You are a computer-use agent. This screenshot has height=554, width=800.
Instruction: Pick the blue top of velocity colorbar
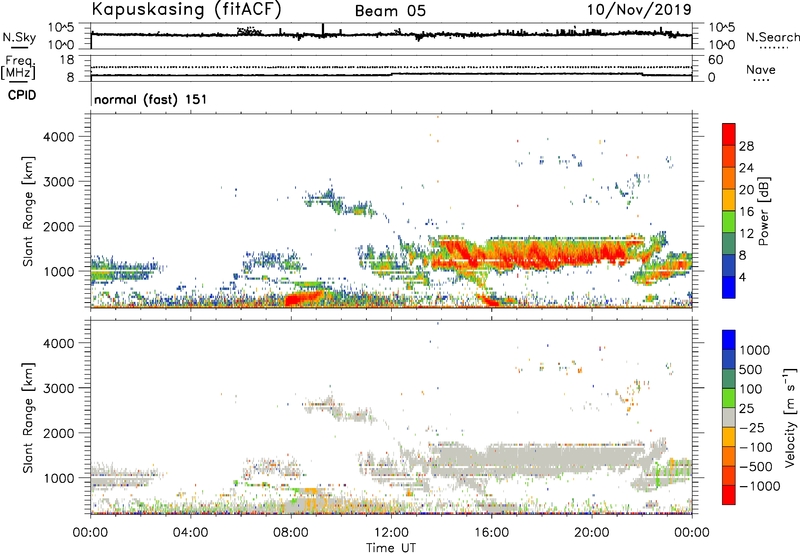pos(729,340)
